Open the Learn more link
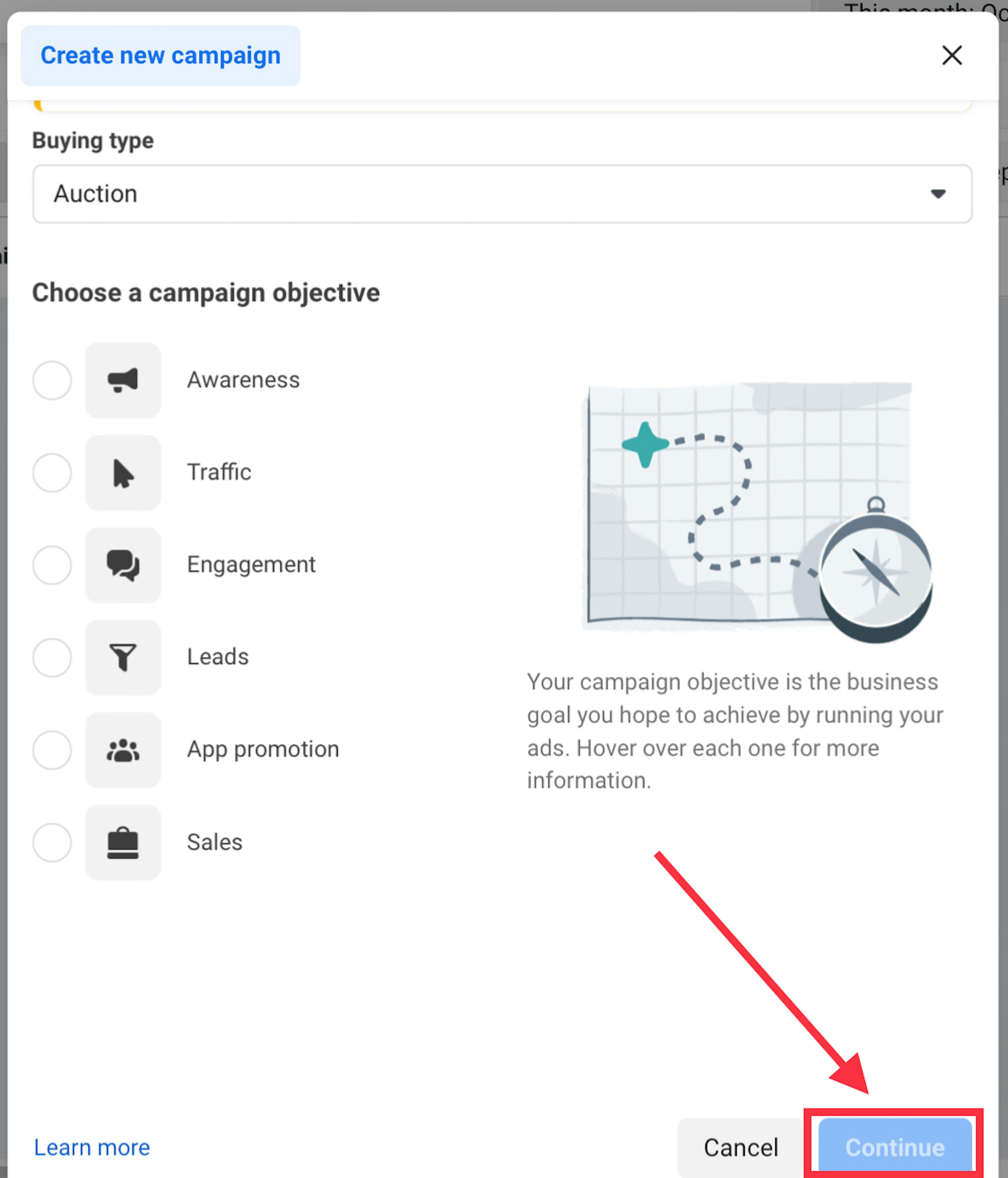1008x1178 pixels. click(91, 1147)
